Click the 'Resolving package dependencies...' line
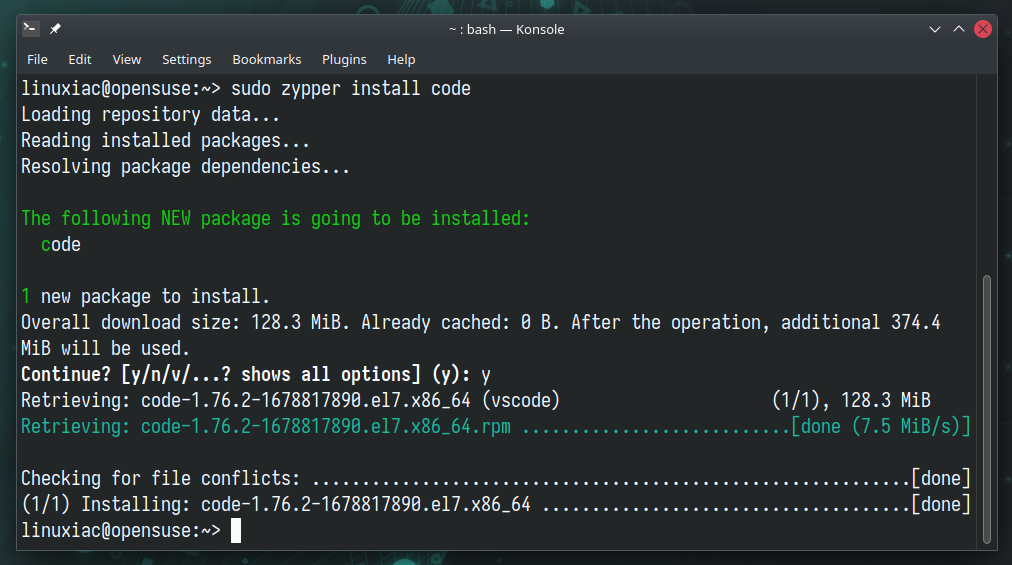 (x=185, y=167)
